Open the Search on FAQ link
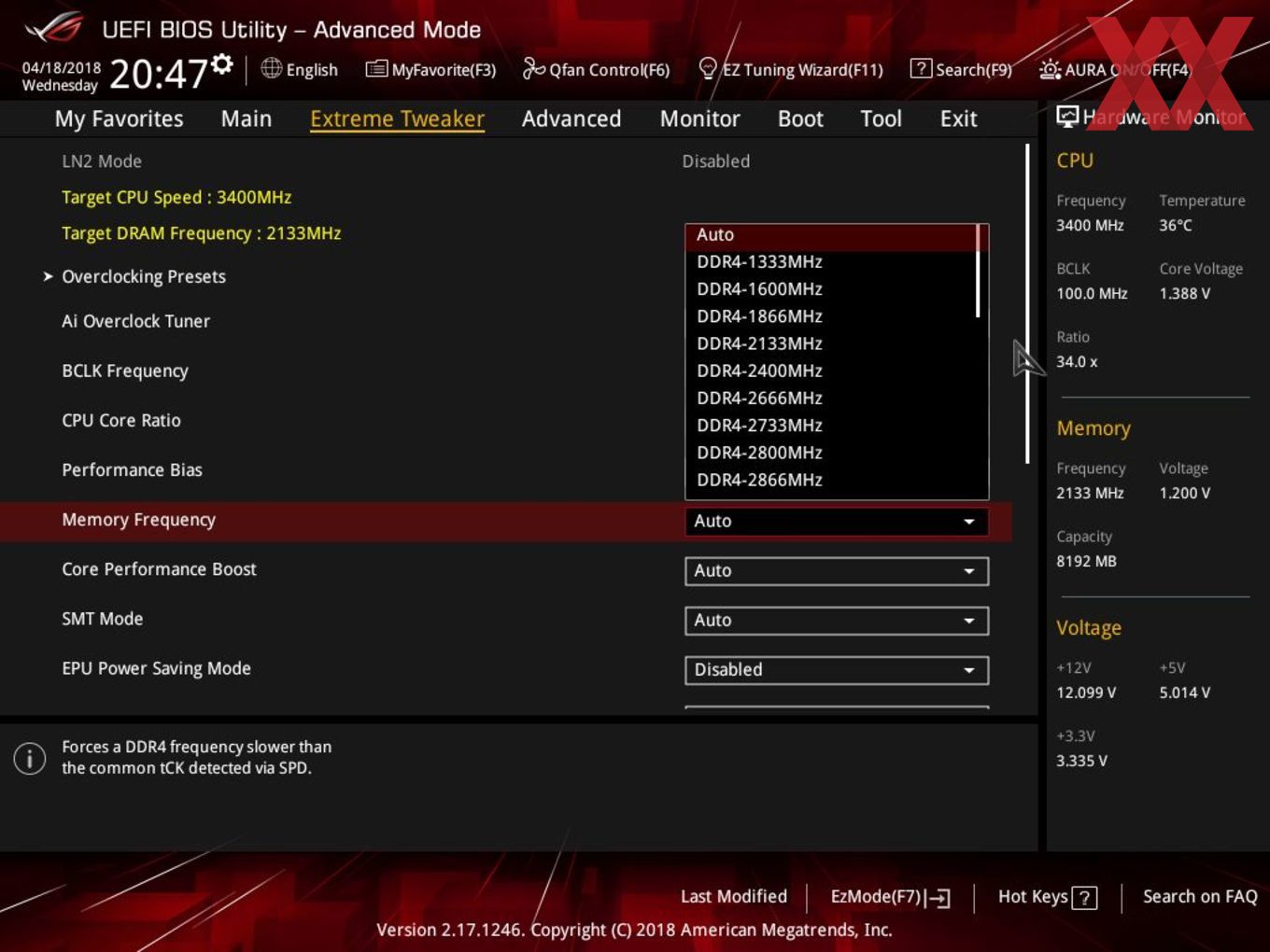This screenshot has width=1270, height=952. pyautogui.click(x=1200, y=896)
